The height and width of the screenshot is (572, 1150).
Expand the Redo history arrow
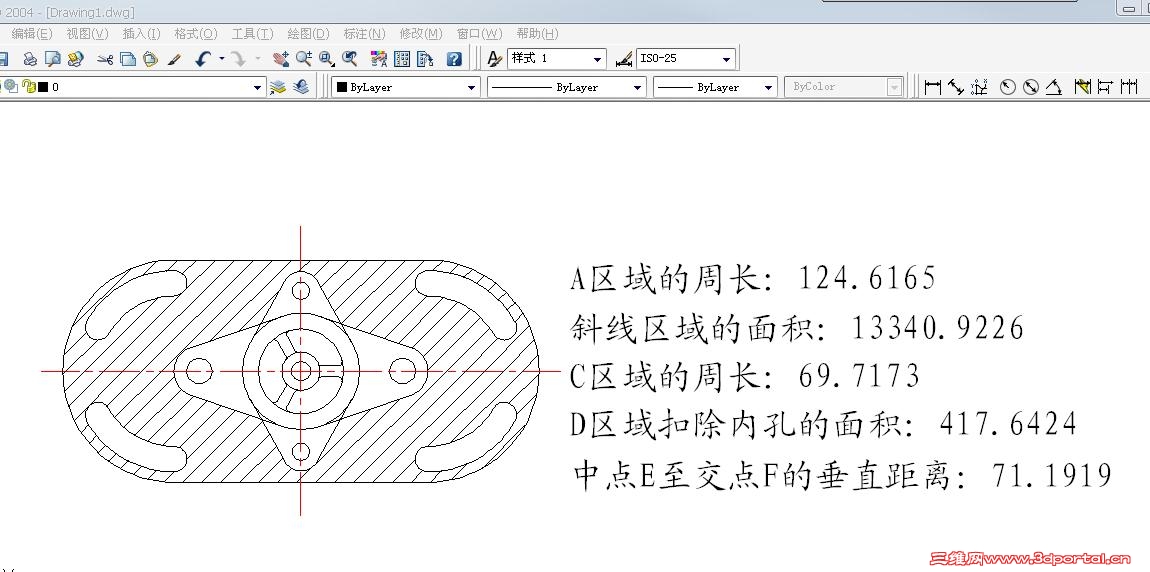[x=257, y=59]
